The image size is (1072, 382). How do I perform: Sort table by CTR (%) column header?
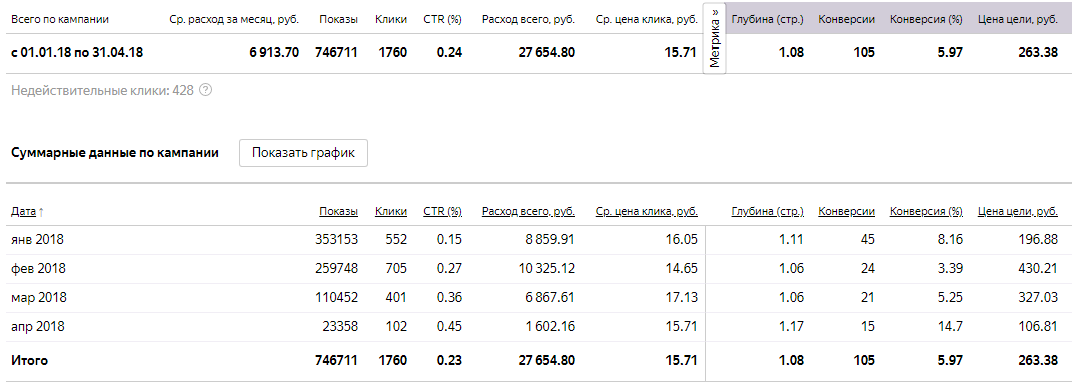pyautogui.click(x=442, y=212)
